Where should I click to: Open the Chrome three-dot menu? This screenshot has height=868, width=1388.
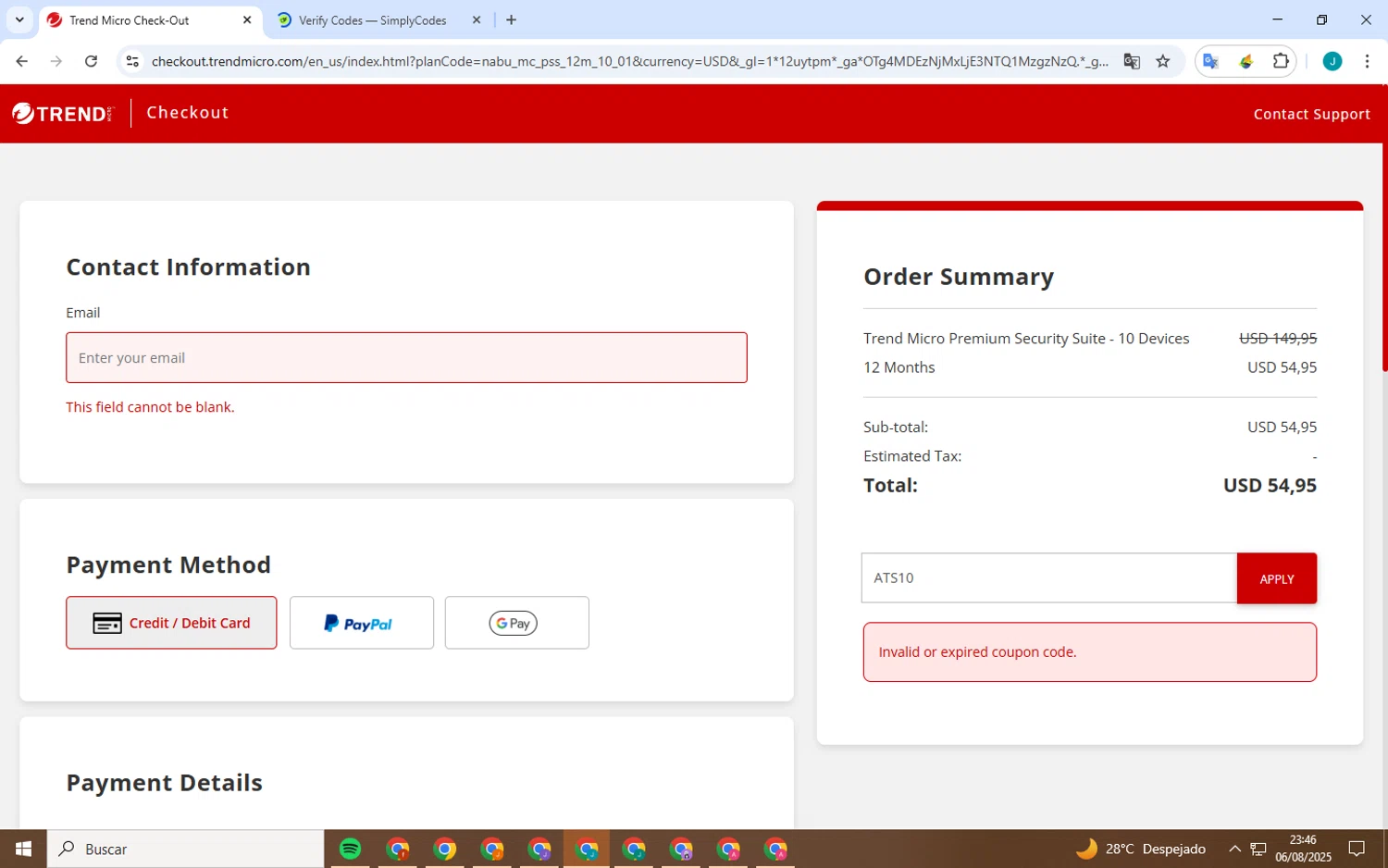pyautogui.click(x=1367, y=61)
